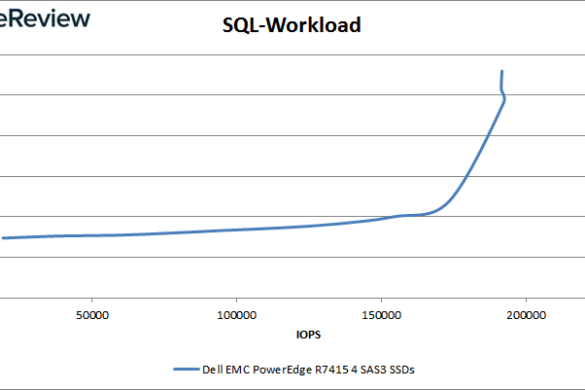Click the SQL-Workload chart title
Image resolution: width=585 pixels, height=390 pixels.
291,25
